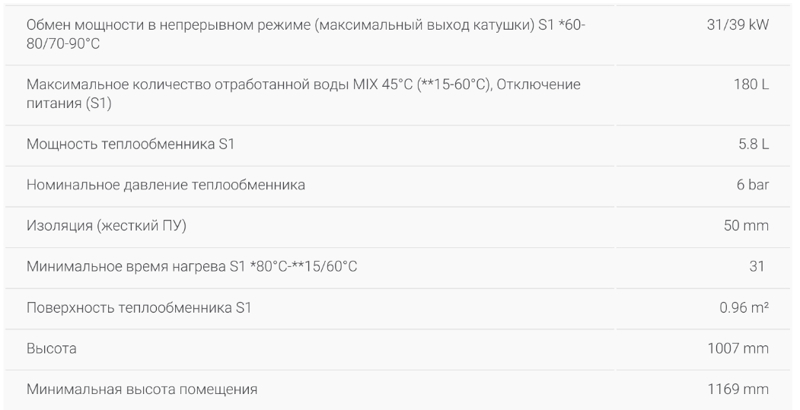The width and height of the screenshot is (800, 410).
Task: Select the 50 mm insulation value
Action: click(745, 226)
